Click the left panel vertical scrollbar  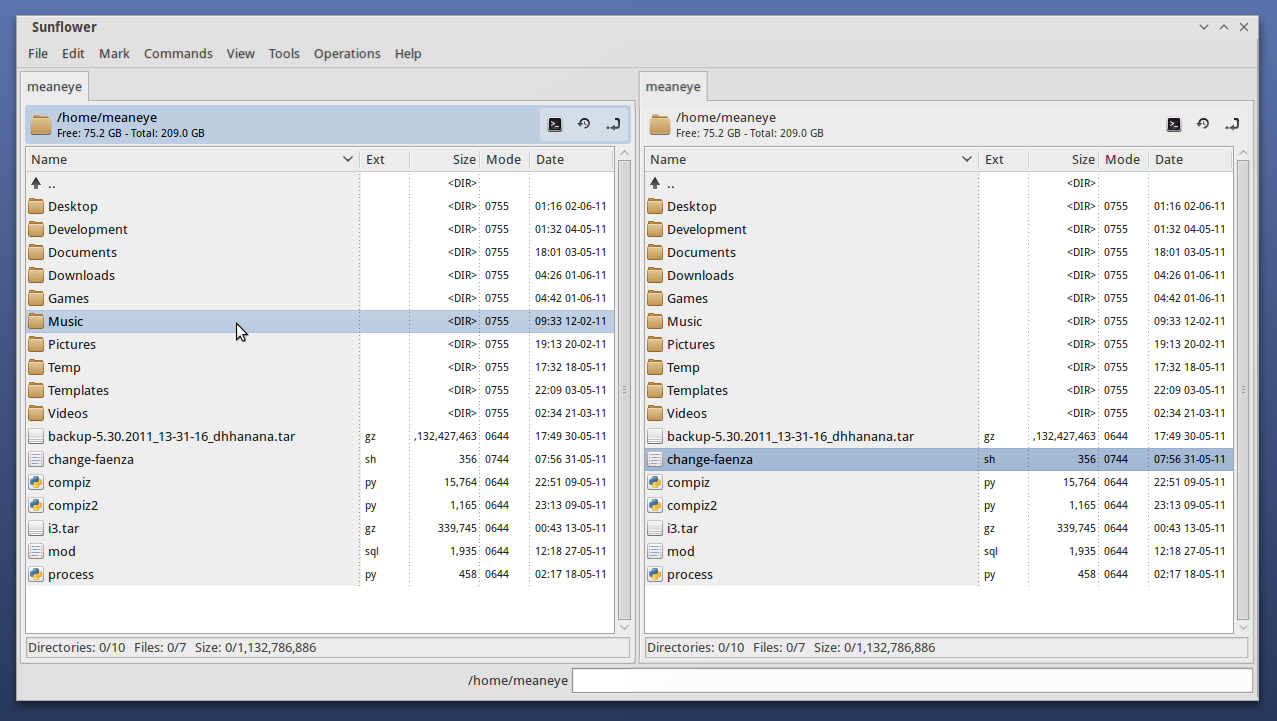(624, 390)
